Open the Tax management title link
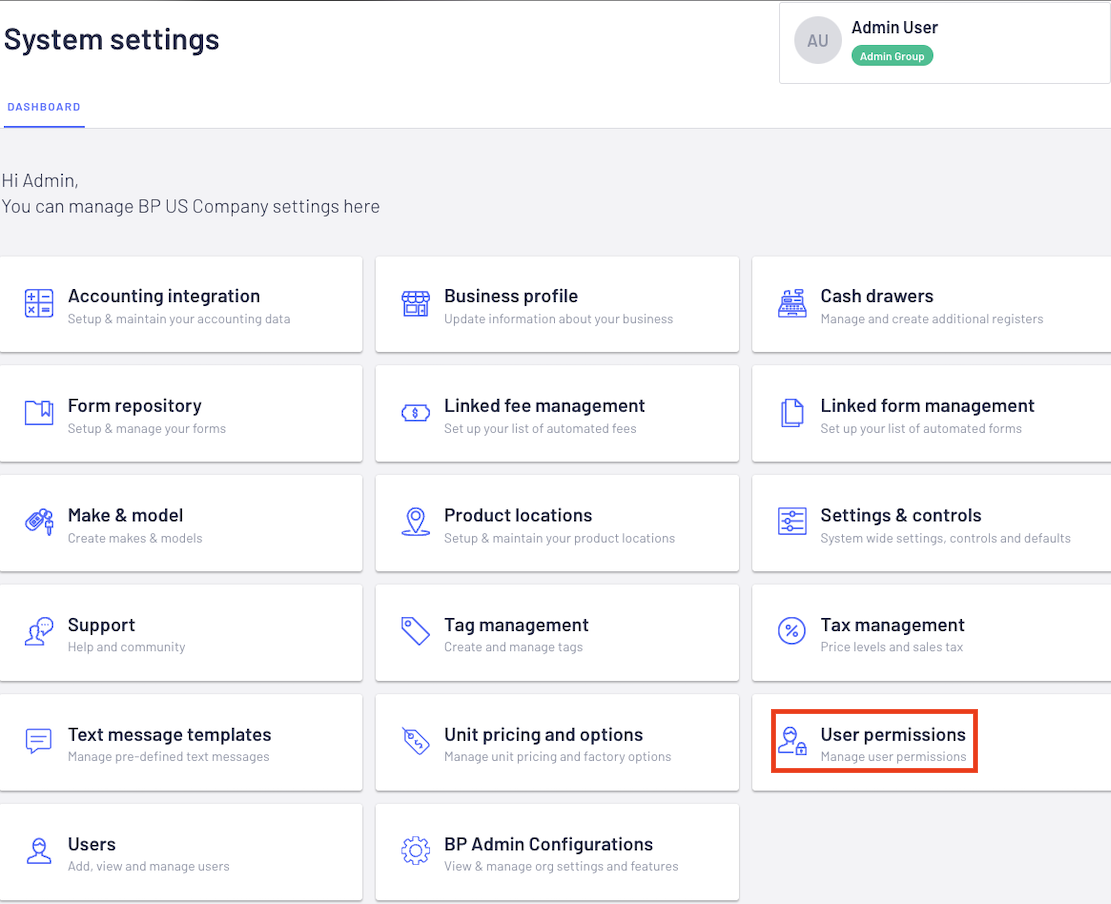 (892, 625)
